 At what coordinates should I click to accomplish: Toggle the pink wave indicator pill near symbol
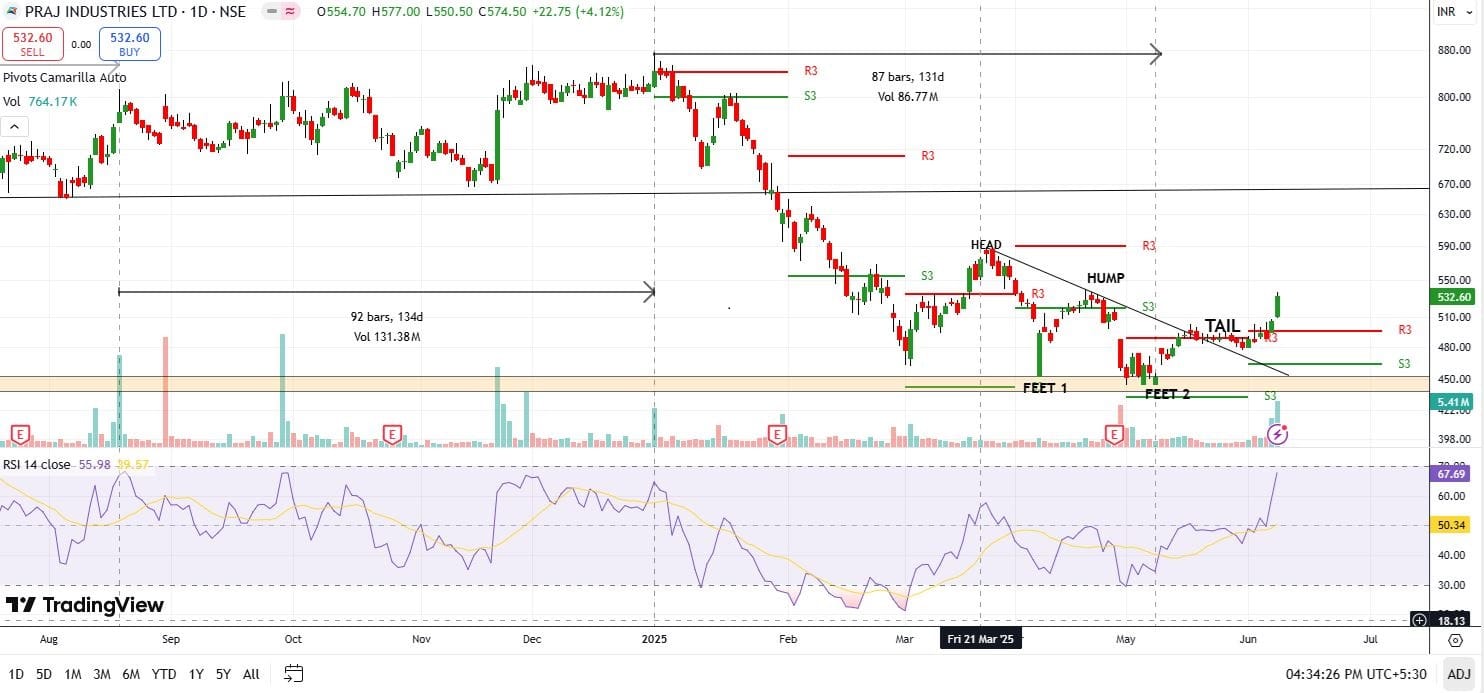(290, 12)
